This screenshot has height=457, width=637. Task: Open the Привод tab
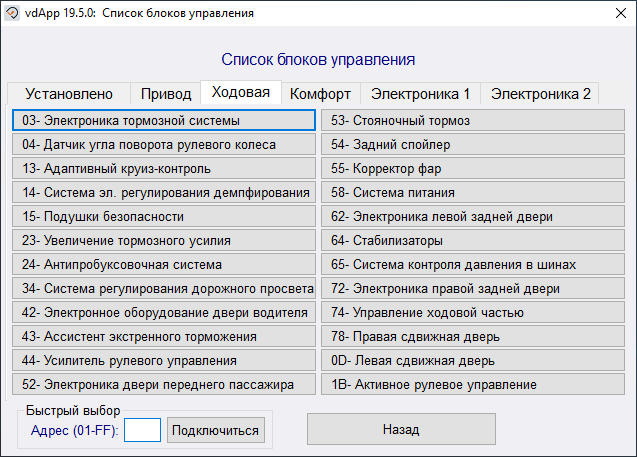166,94
